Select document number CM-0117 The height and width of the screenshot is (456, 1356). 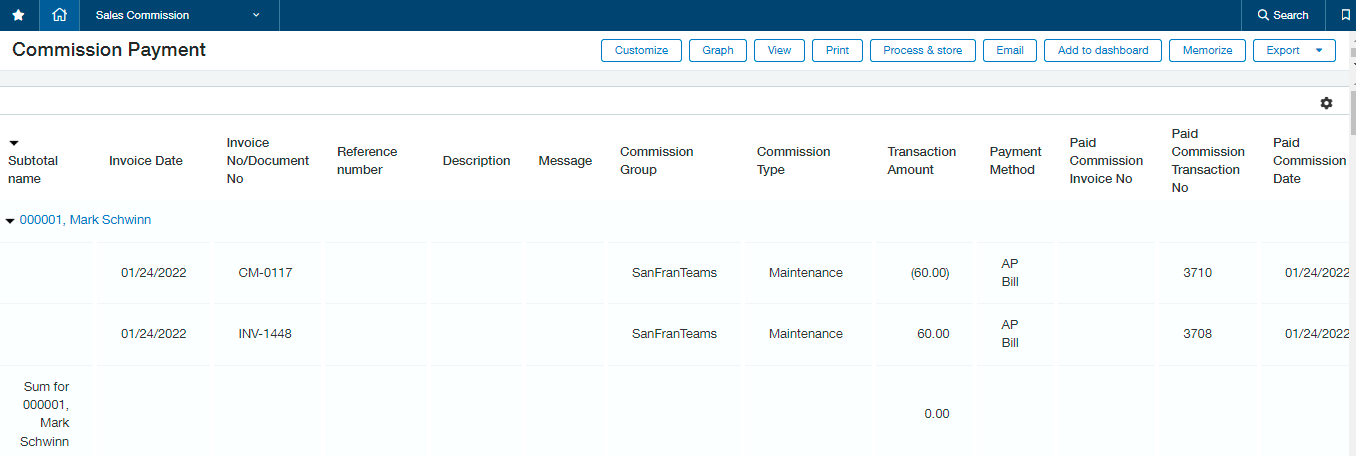(266, 273)
